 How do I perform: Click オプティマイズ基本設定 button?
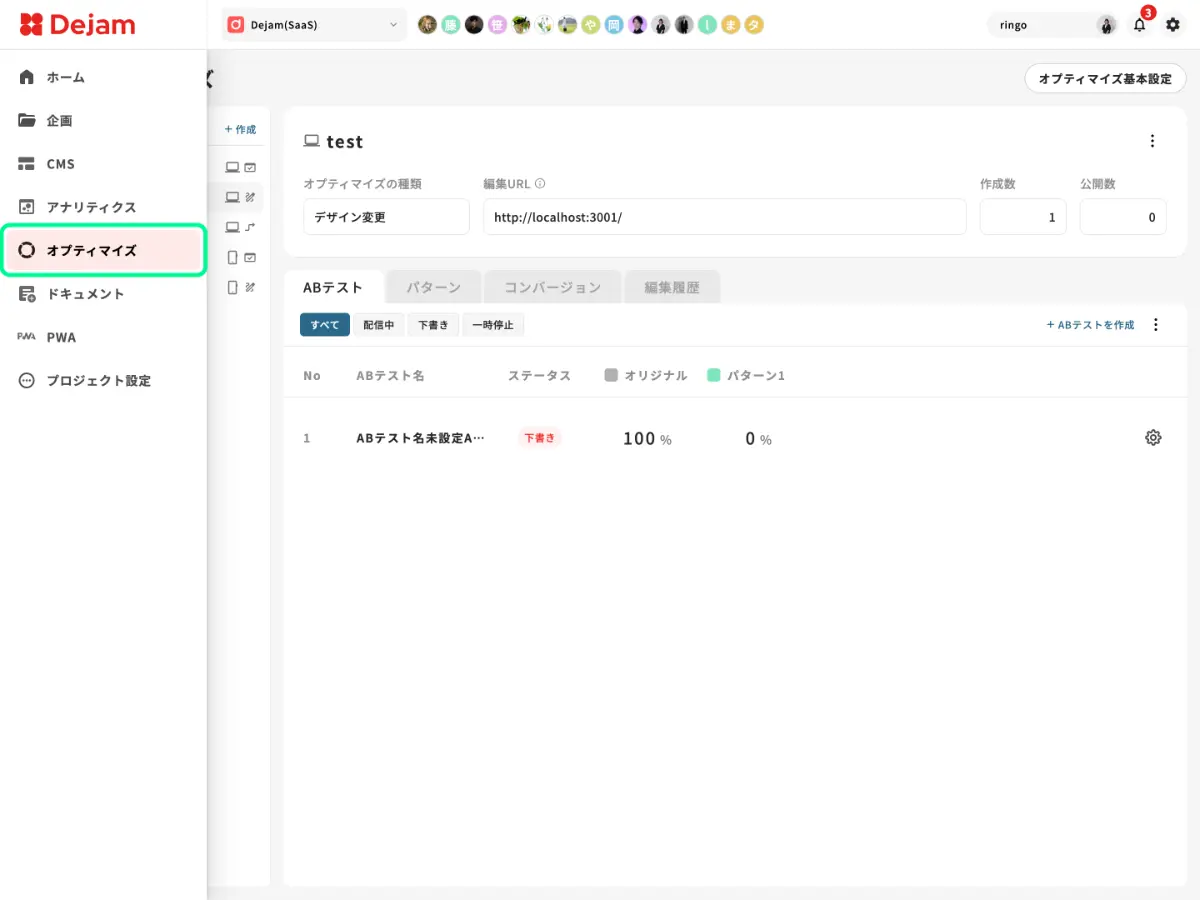1105,78
